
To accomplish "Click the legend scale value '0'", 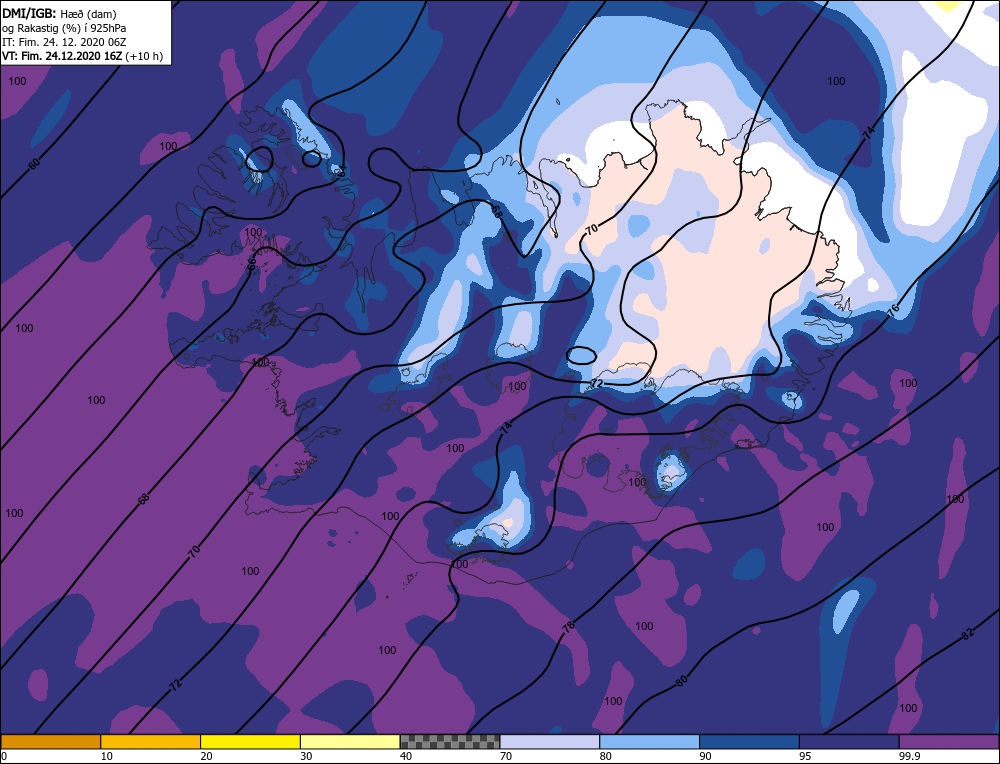I will [x=4, y=756].
